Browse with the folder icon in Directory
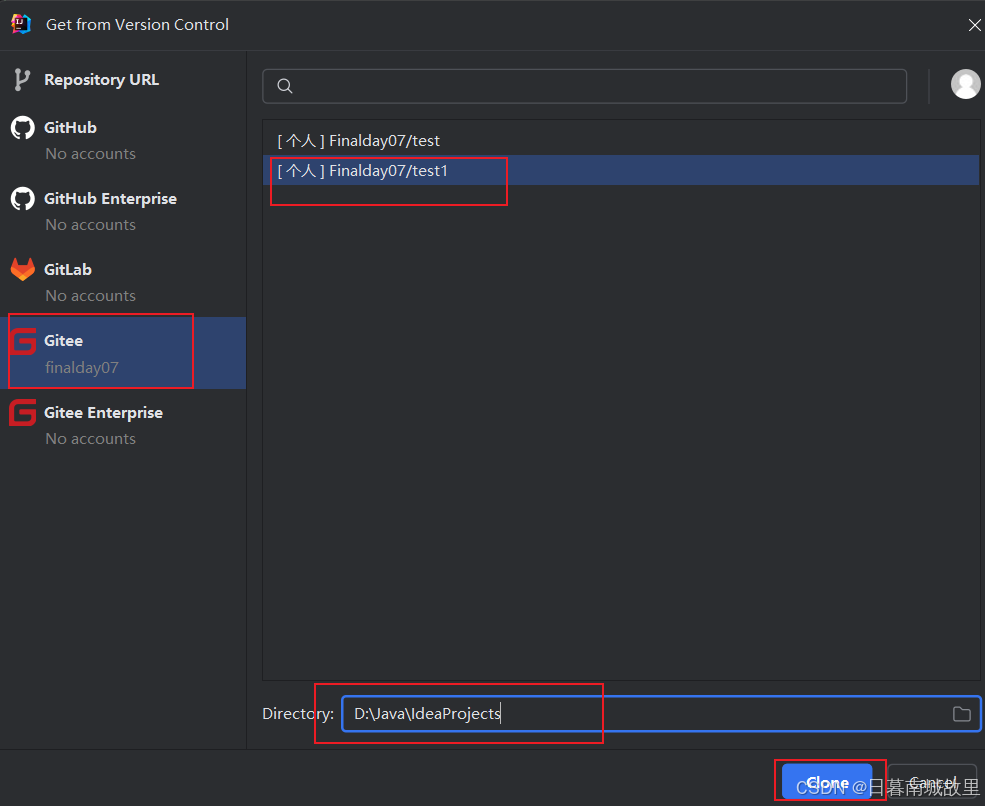The image size is (985, 806). tap(962, 714)
